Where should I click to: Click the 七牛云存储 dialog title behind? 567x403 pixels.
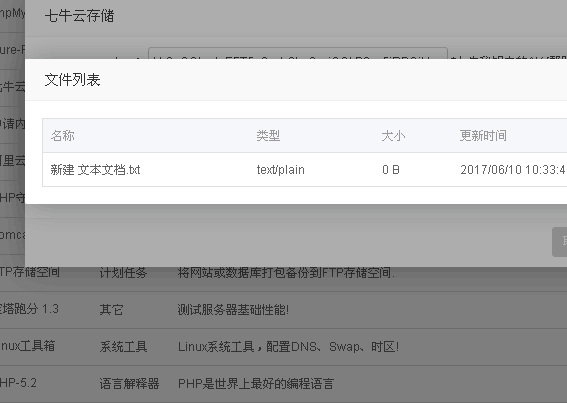(80, 16)
